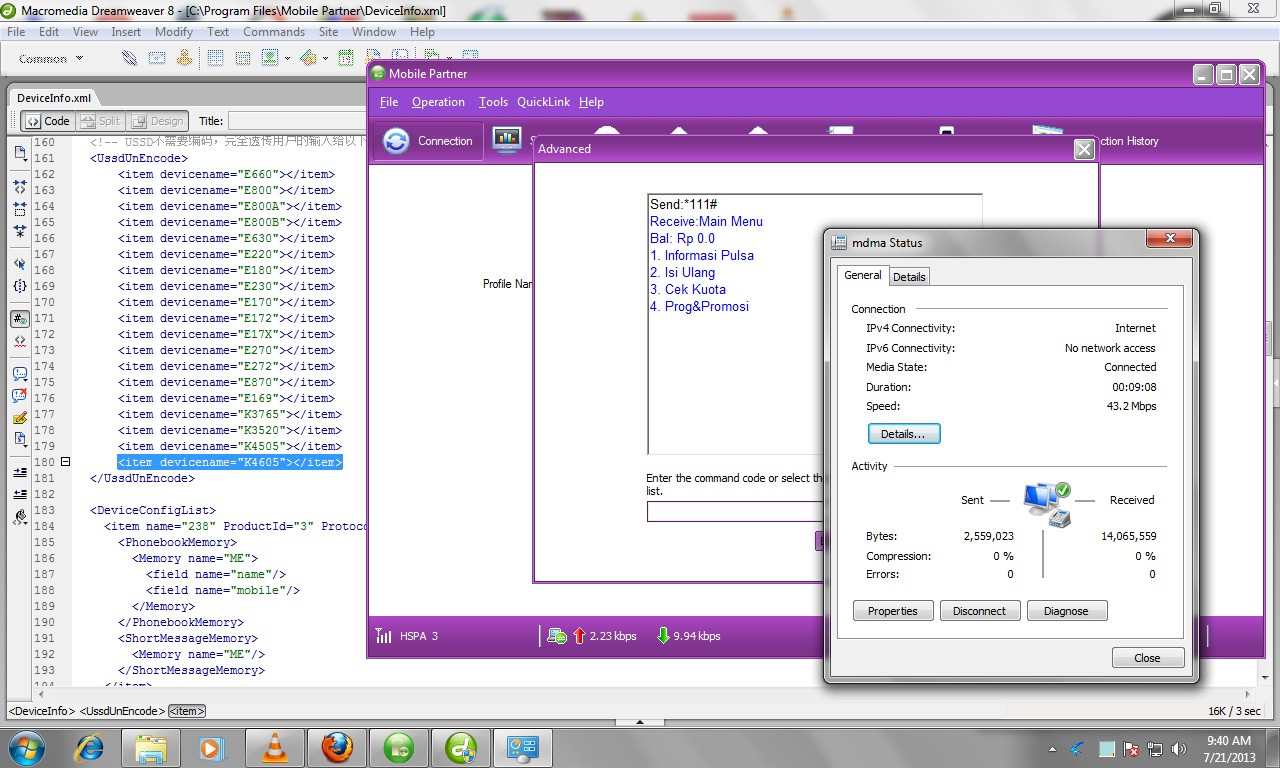This screenshot has height=768, width=1280.
Task: Click the Email Link envelope icon
Action: click(157, 58)
